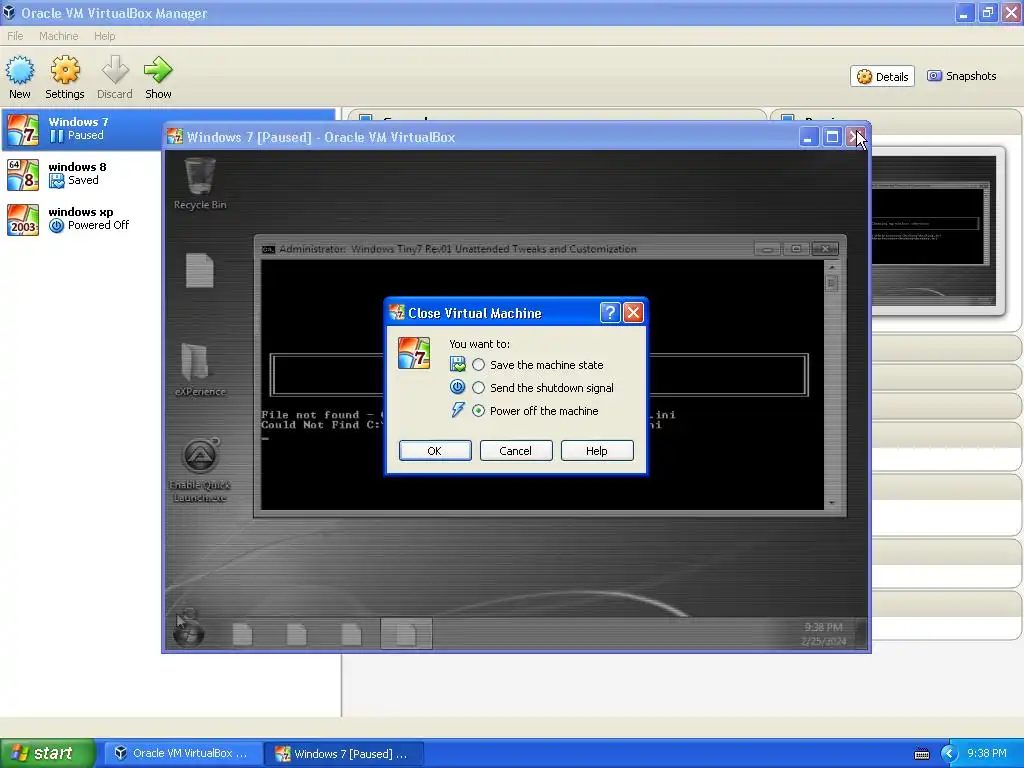Click Cancel in Close Virtual Machine dialog
Viewport: 1024px width, 768px height.
pos(516,451)
